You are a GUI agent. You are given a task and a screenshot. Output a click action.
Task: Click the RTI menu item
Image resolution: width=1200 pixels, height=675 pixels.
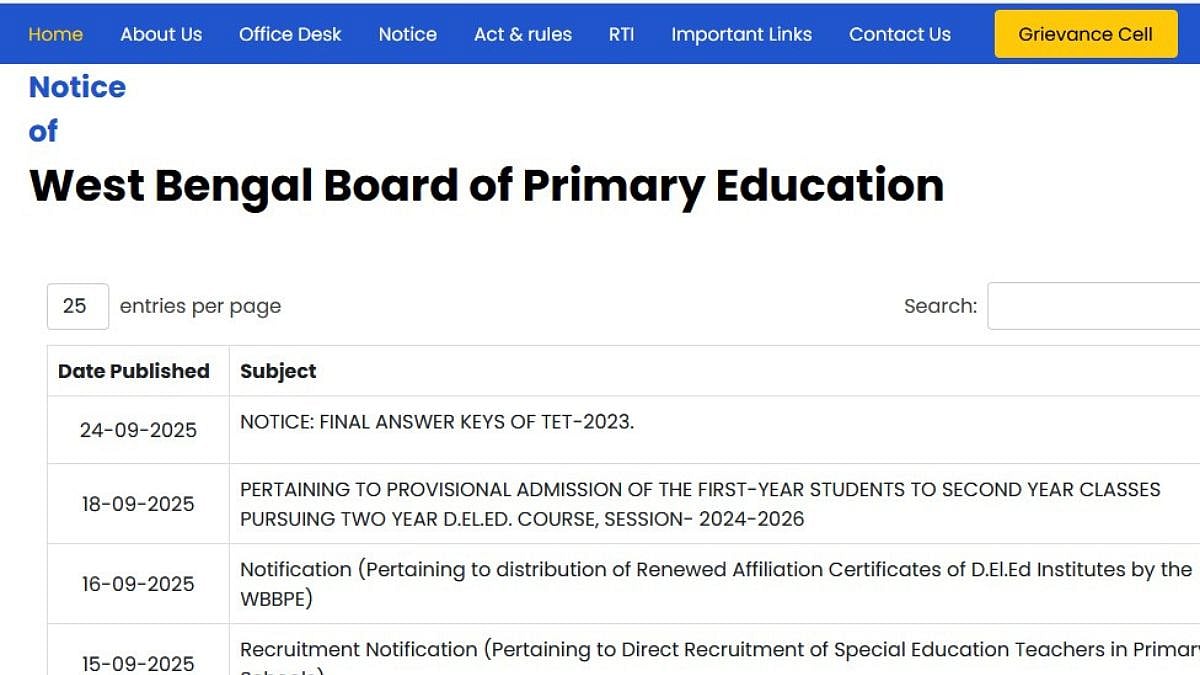pos(621,34)
